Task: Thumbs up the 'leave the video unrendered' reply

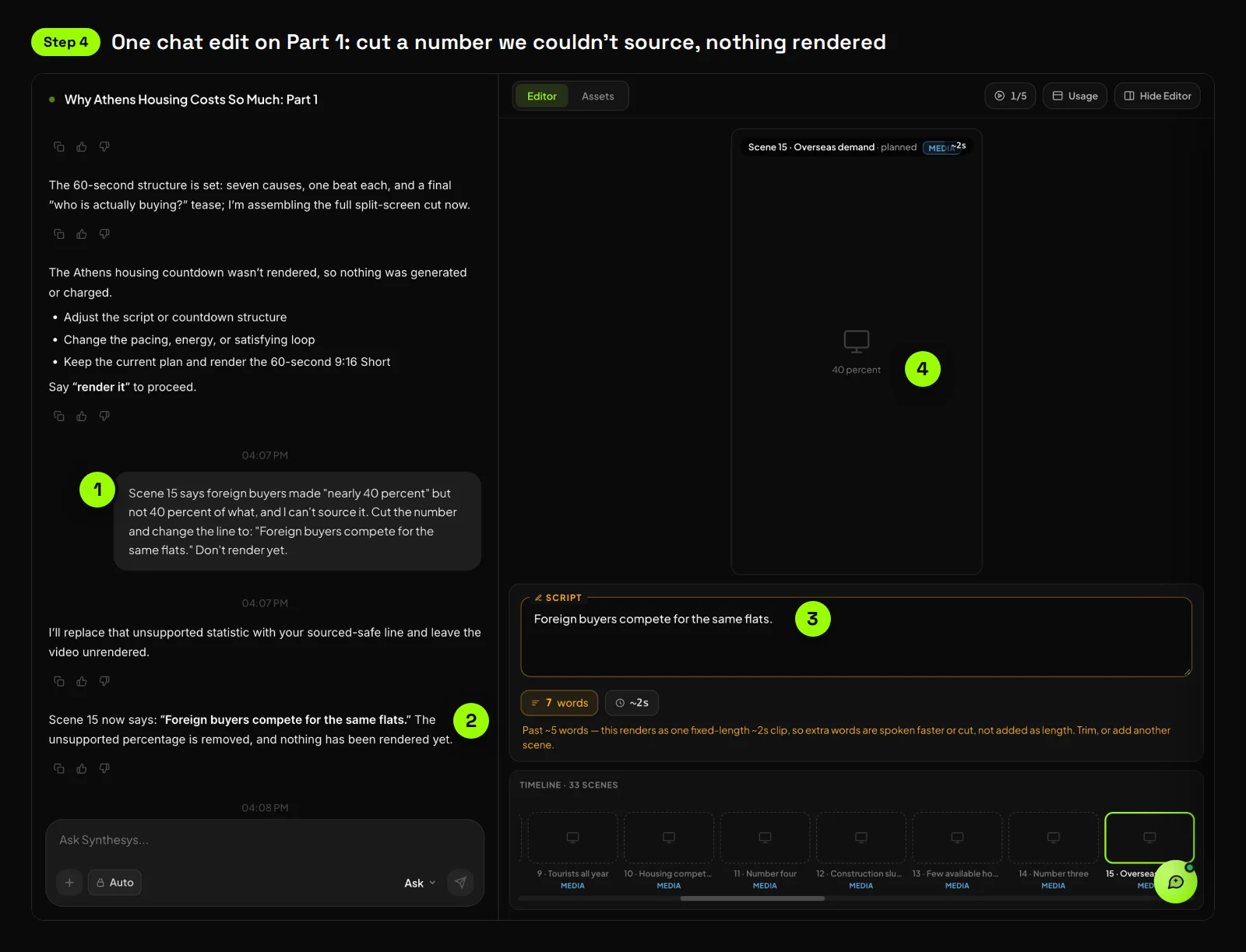Action: pos(81,681)
